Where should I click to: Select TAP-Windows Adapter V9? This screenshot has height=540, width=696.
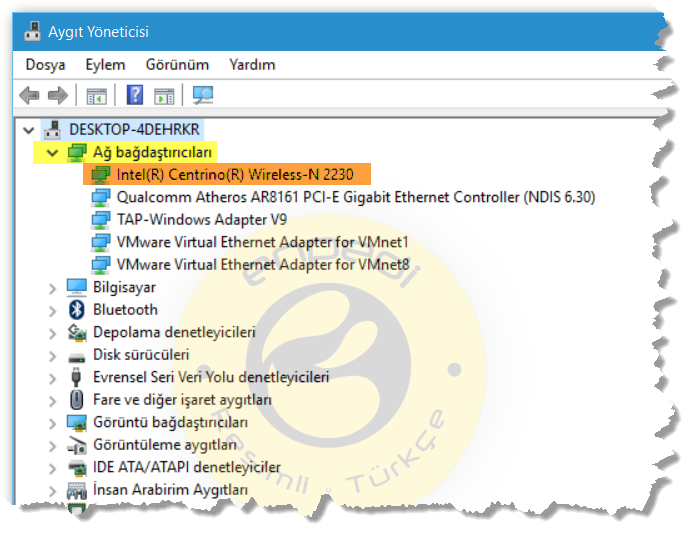[x=202, y=220]
